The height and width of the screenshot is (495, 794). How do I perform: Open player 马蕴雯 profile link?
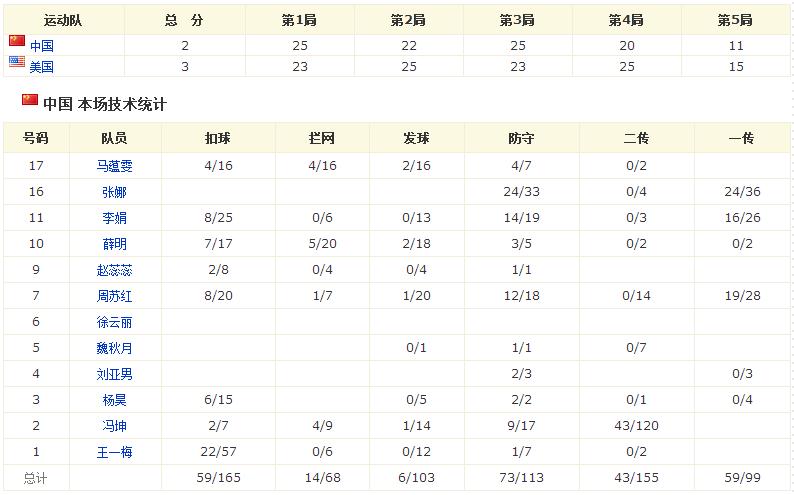[114, 166]
